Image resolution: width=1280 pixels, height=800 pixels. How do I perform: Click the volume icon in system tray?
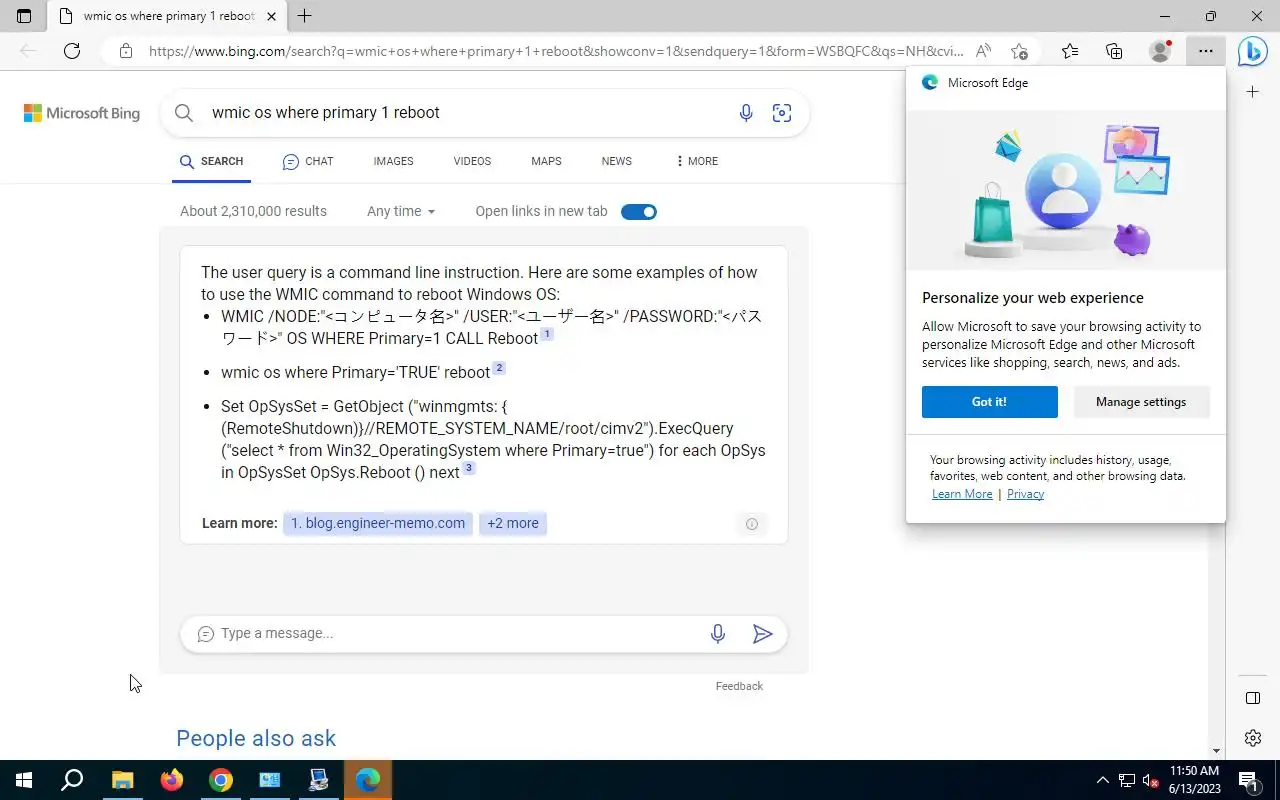1151,780
